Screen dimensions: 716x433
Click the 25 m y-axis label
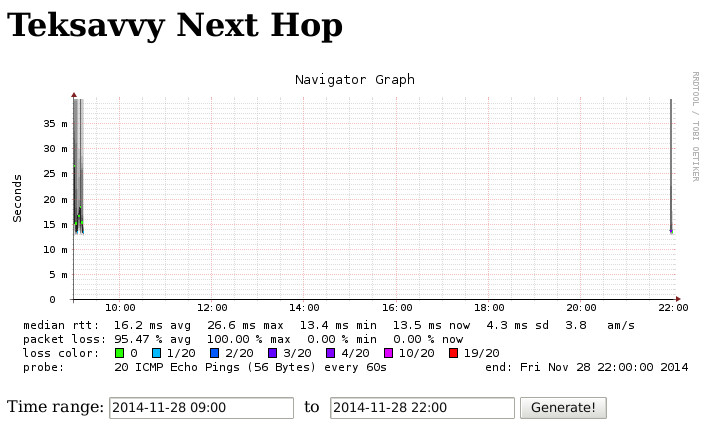click(55, 174)
